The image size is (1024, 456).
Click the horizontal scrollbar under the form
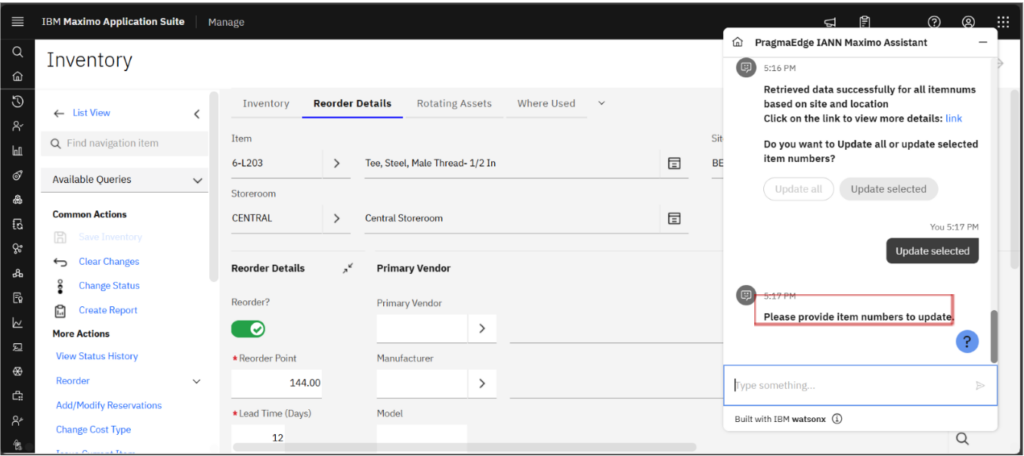click(x=464, y=447)
